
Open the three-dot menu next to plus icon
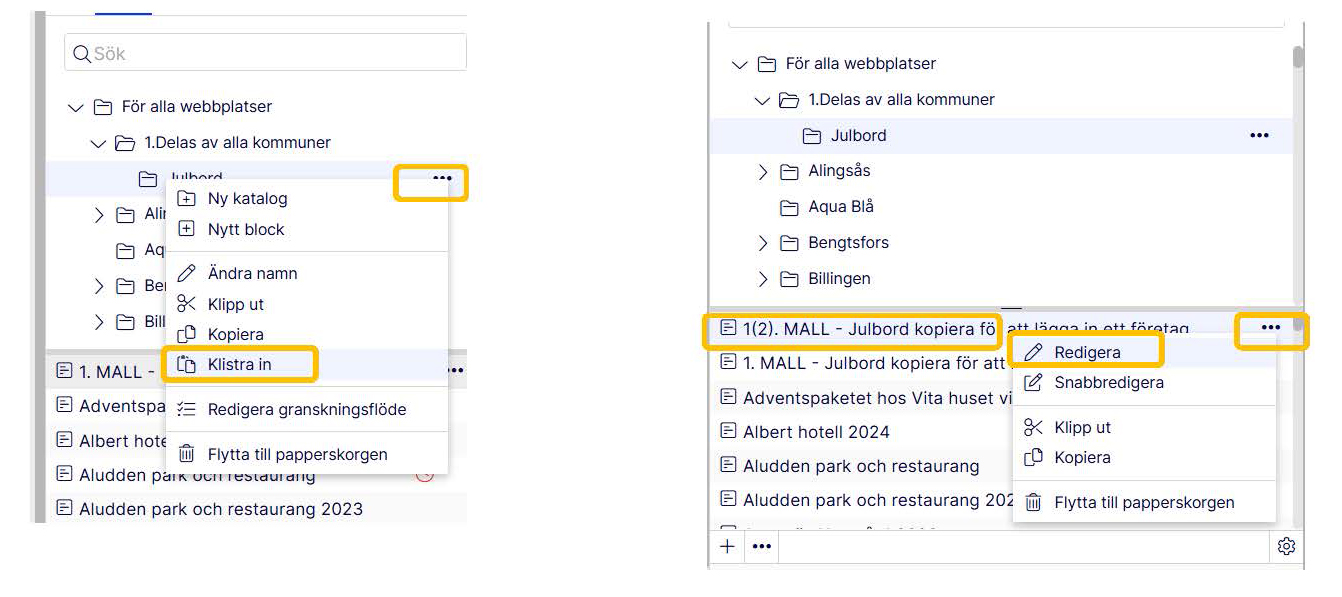762,546
